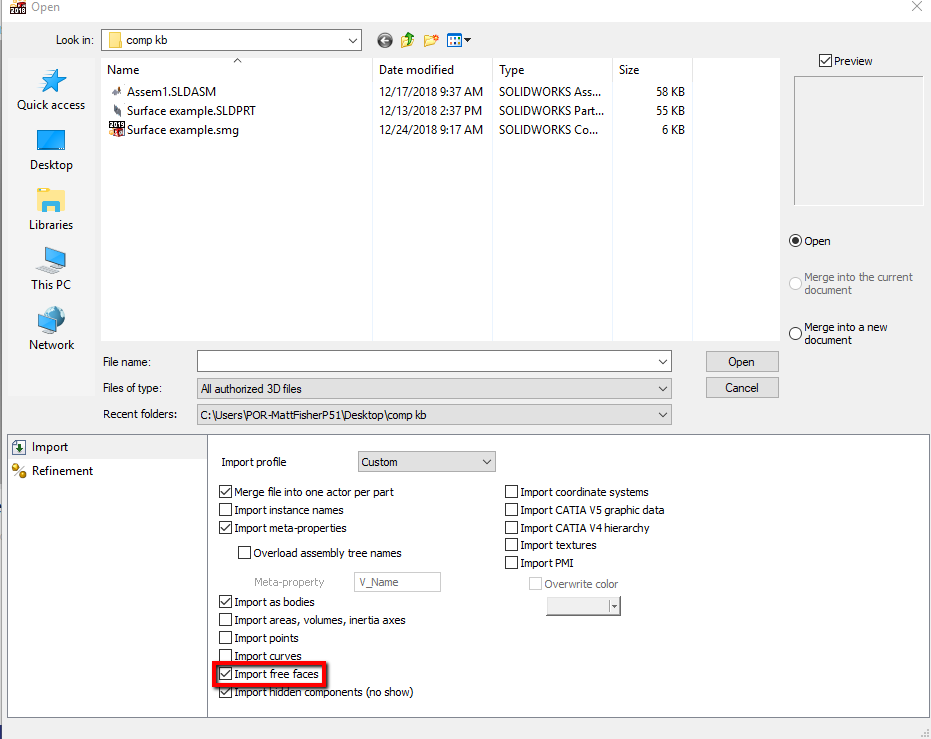Enable Import points checkbox
The height and width of the screenshot is (739, 931).
point(225,637)
